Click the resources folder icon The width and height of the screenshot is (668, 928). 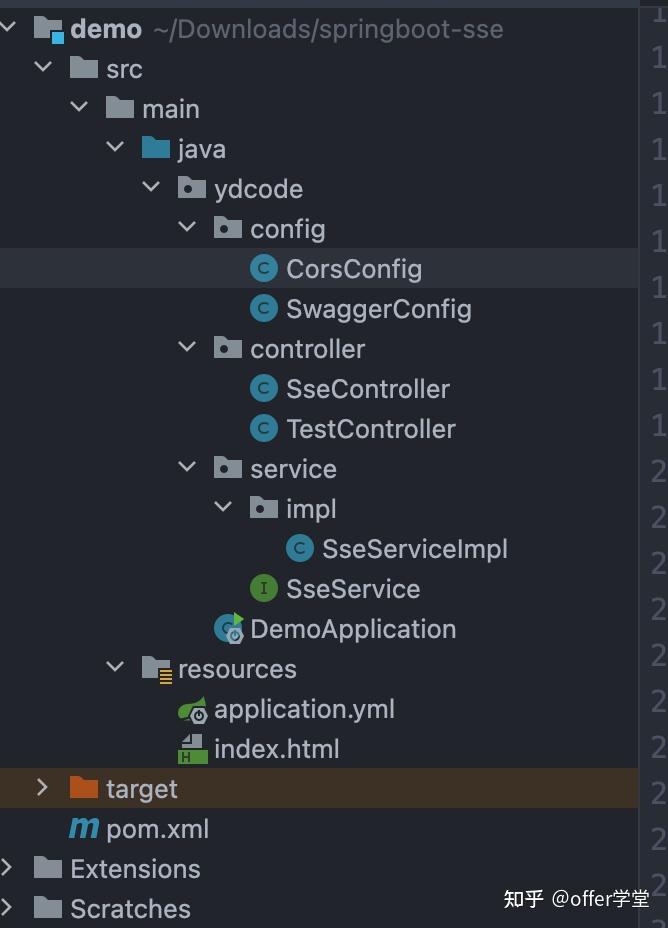pyautogui.click(x=157, y=668)
